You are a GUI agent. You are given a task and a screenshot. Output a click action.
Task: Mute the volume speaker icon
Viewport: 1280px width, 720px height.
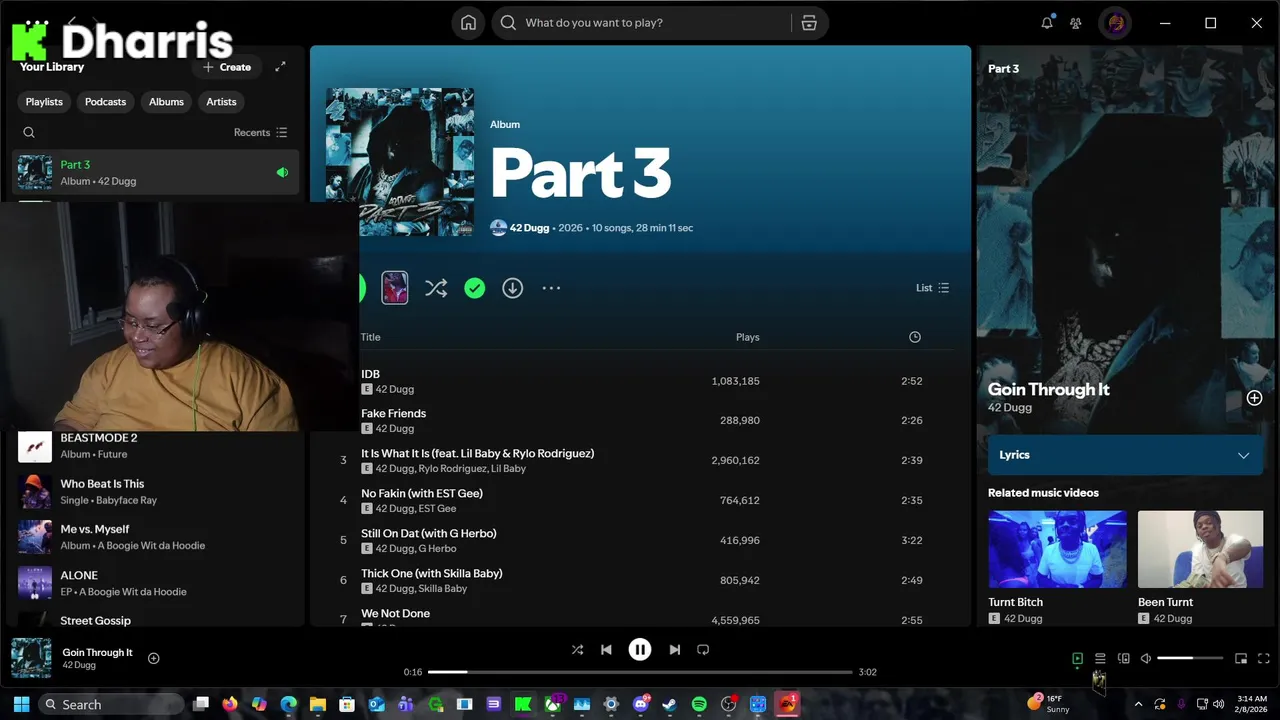point(1146,658)
